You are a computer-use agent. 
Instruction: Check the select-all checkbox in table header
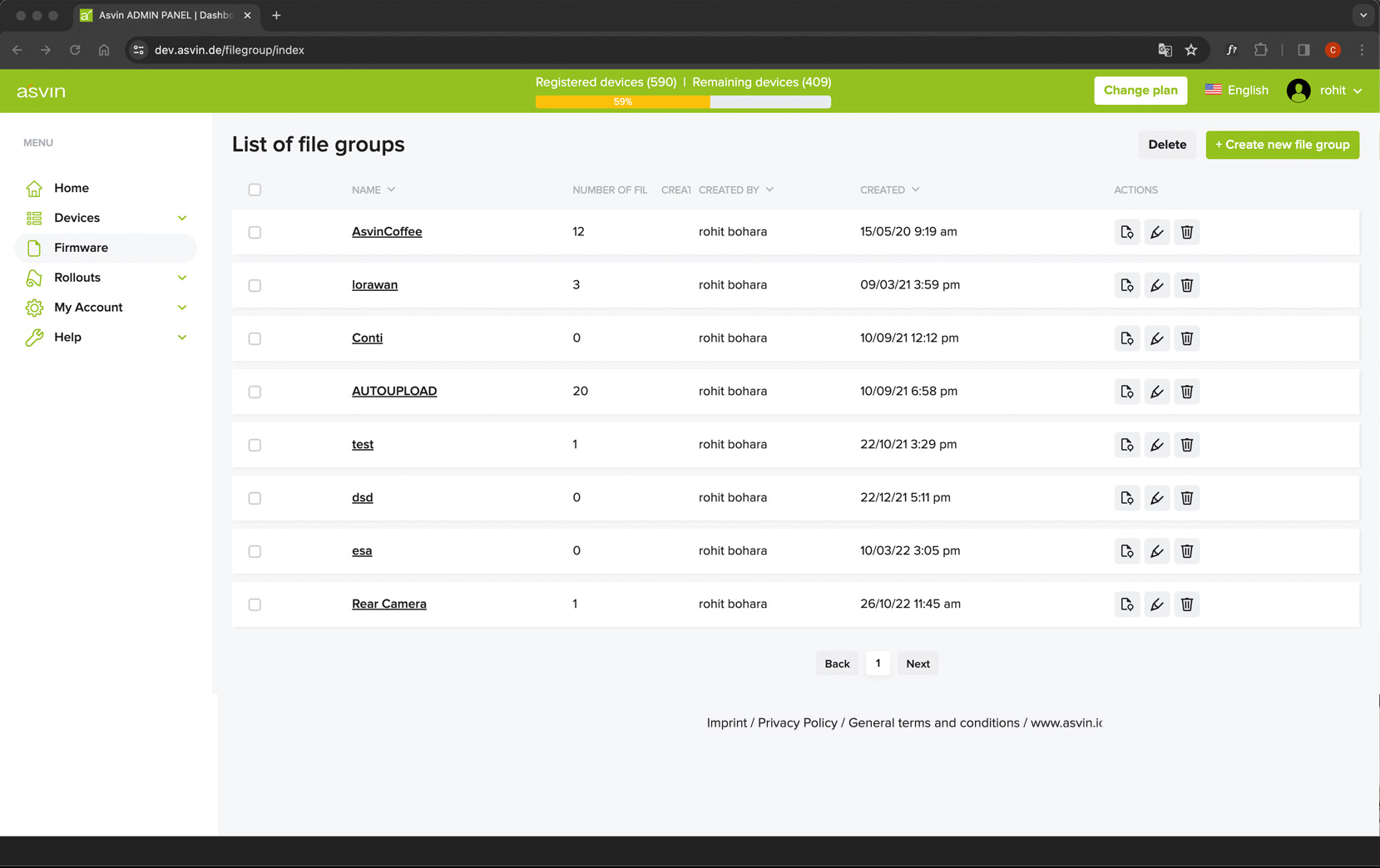coord(255,190)
